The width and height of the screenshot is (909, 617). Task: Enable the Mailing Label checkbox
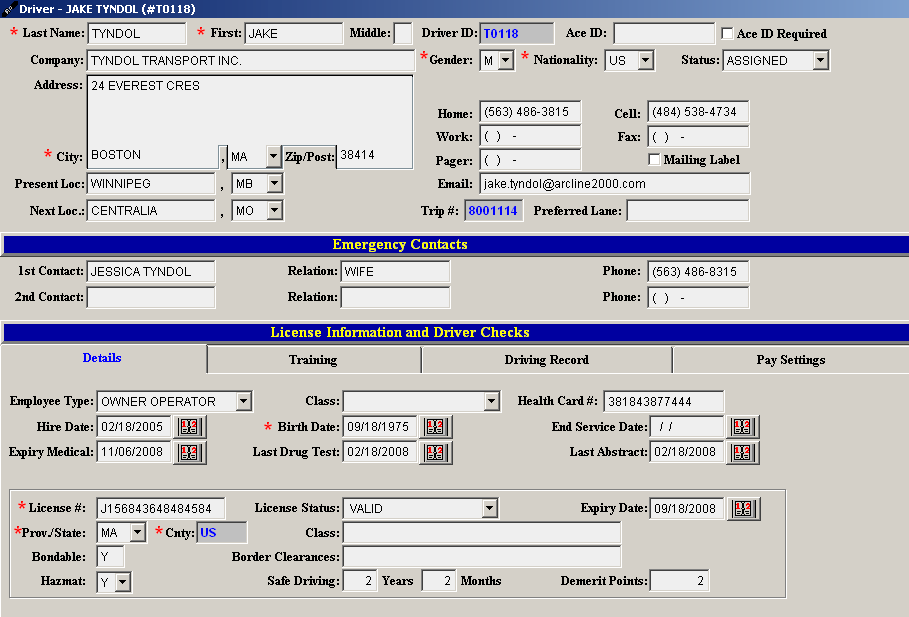(x=654, y=159)
